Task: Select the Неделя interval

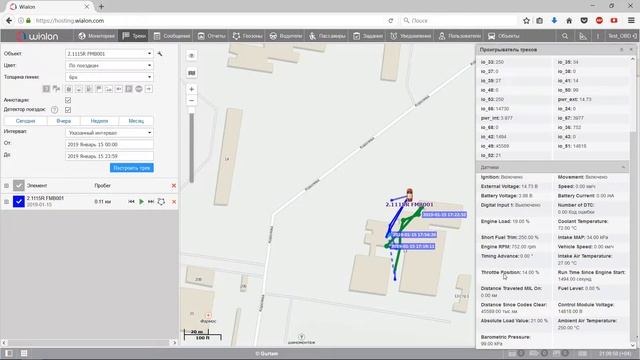Action: [99, 121]
